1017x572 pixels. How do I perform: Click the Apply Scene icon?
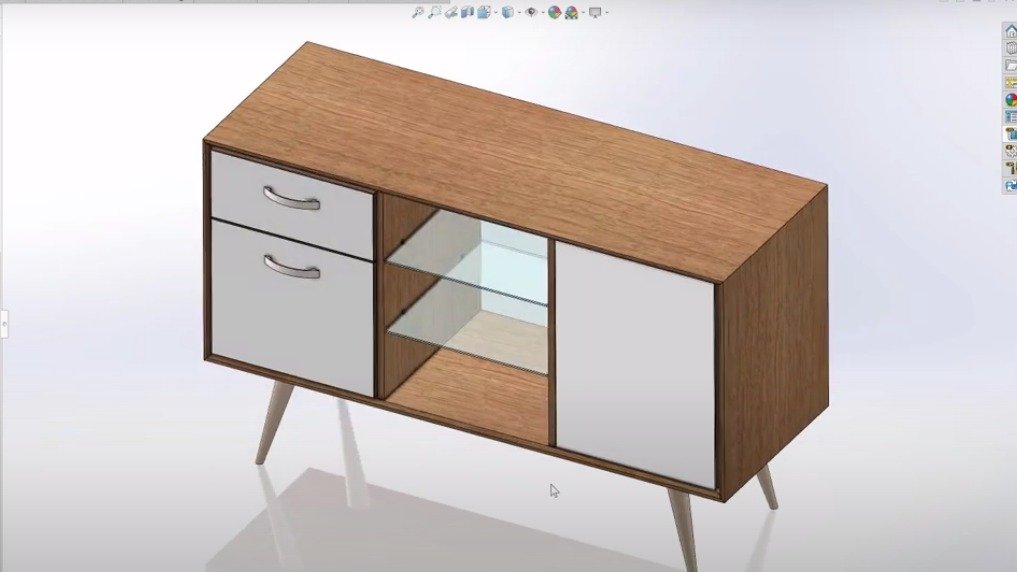point(571,12)
